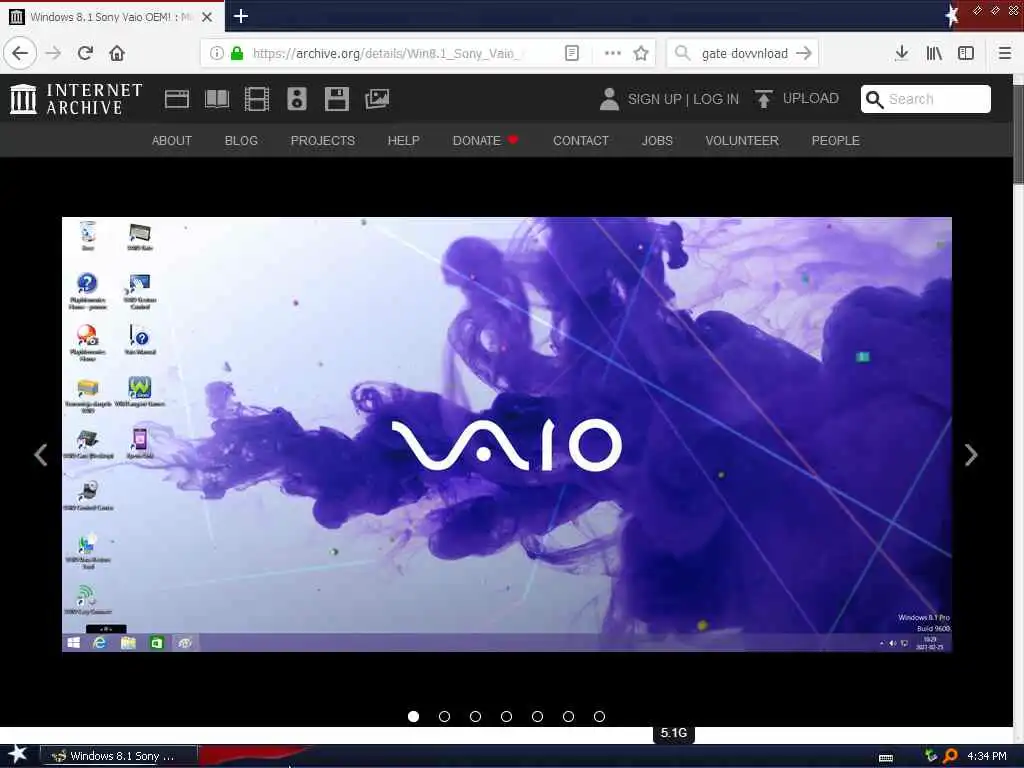Click the browser forward arrow

54,53
